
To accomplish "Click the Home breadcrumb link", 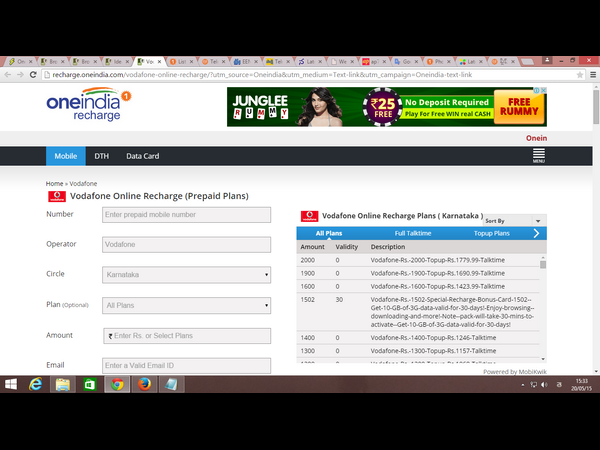I will click(x=54, y=184).
